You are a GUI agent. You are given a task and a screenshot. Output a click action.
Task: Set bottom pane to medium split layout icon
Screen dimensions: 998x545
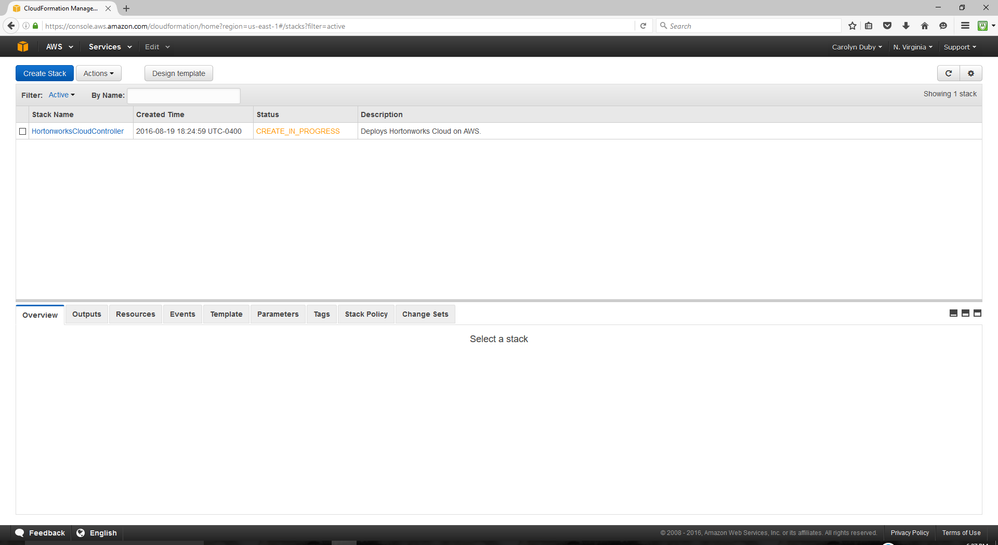[966, 313]
